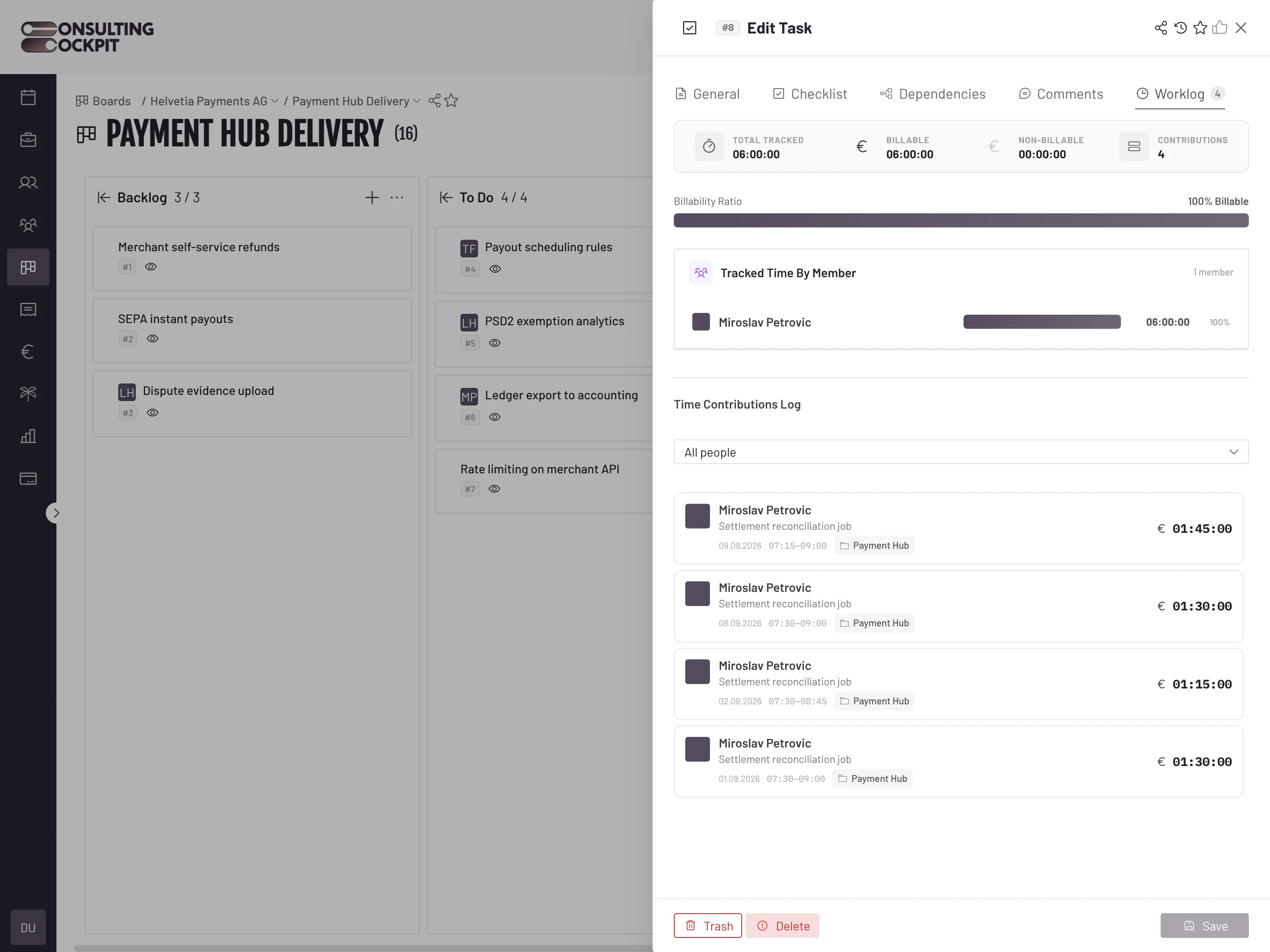The image size is (1270, 952).
Task: Open the credit card billing icon in sidebar
Action: point(28,479)
